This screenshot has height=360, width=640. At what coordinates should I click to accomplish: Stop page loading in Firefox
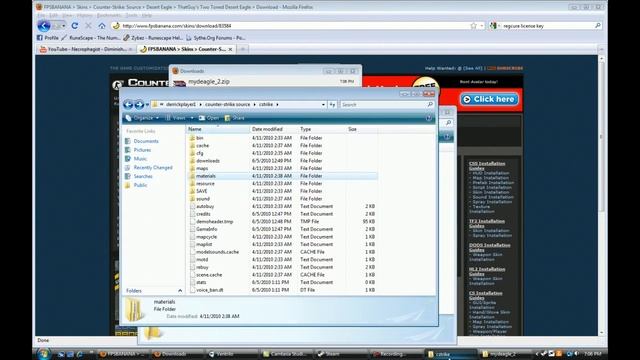tap(88, 26)
